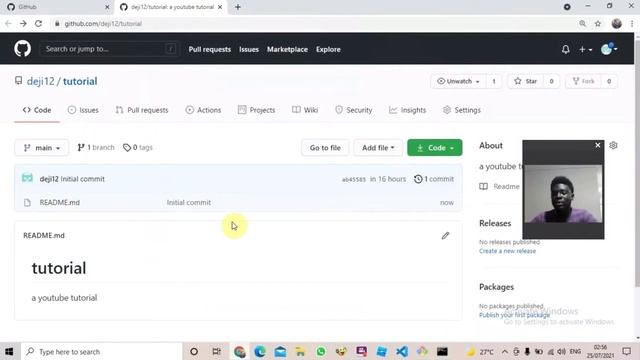Screen dimensions: 640x360
Task: Open Microsoft Edge from taskbar
Action: (260, 351)
